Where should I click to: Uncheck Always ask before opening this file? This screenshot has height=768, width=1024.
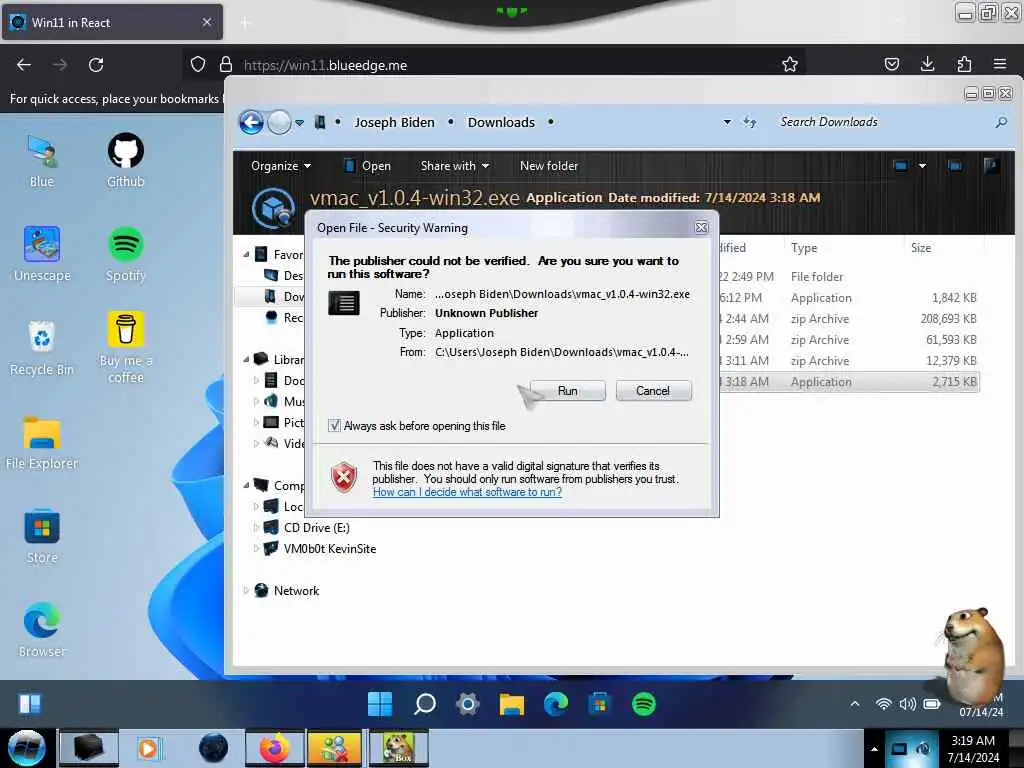[x=334, y=426]
